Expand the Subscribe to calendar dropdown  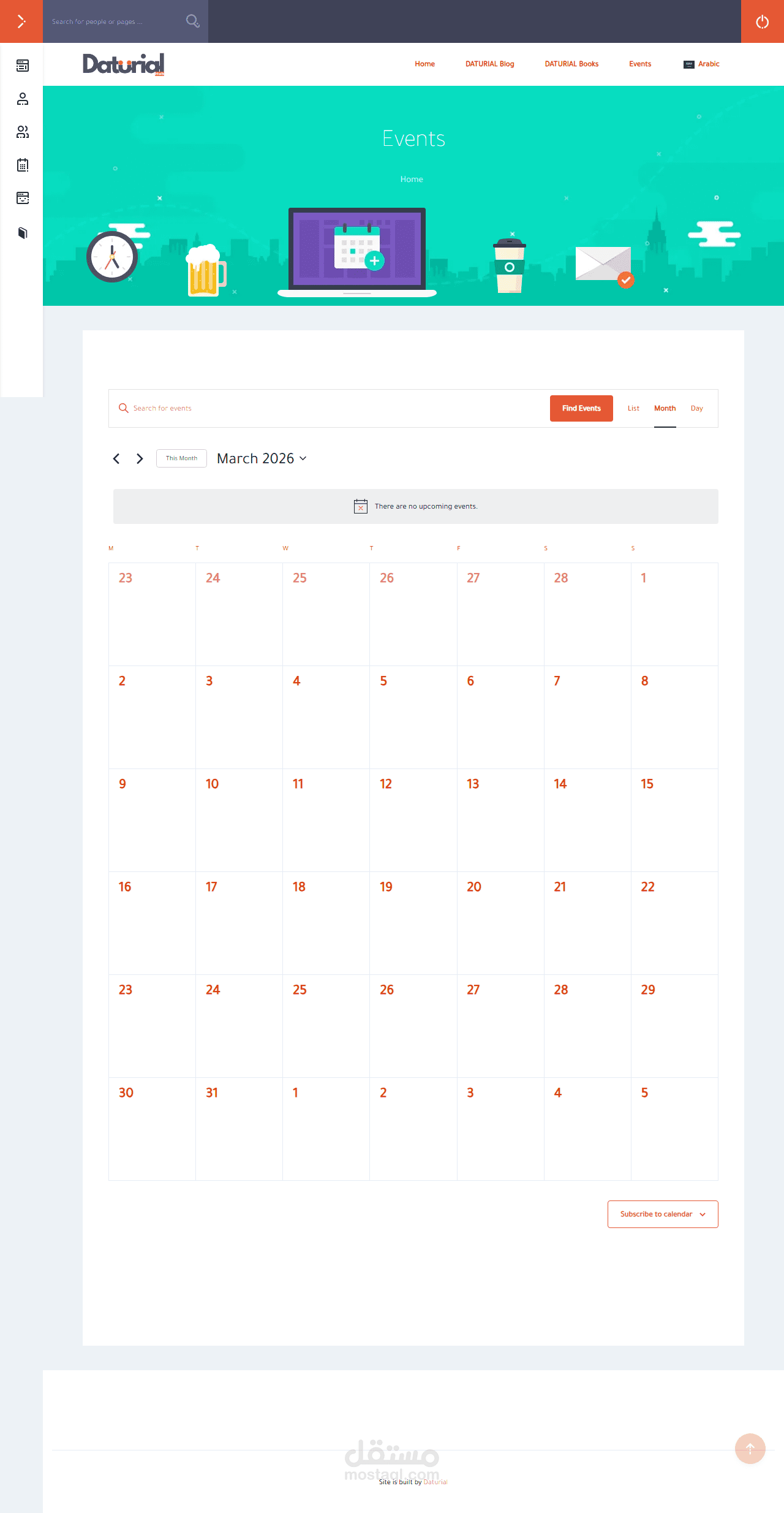(662, 1214)
